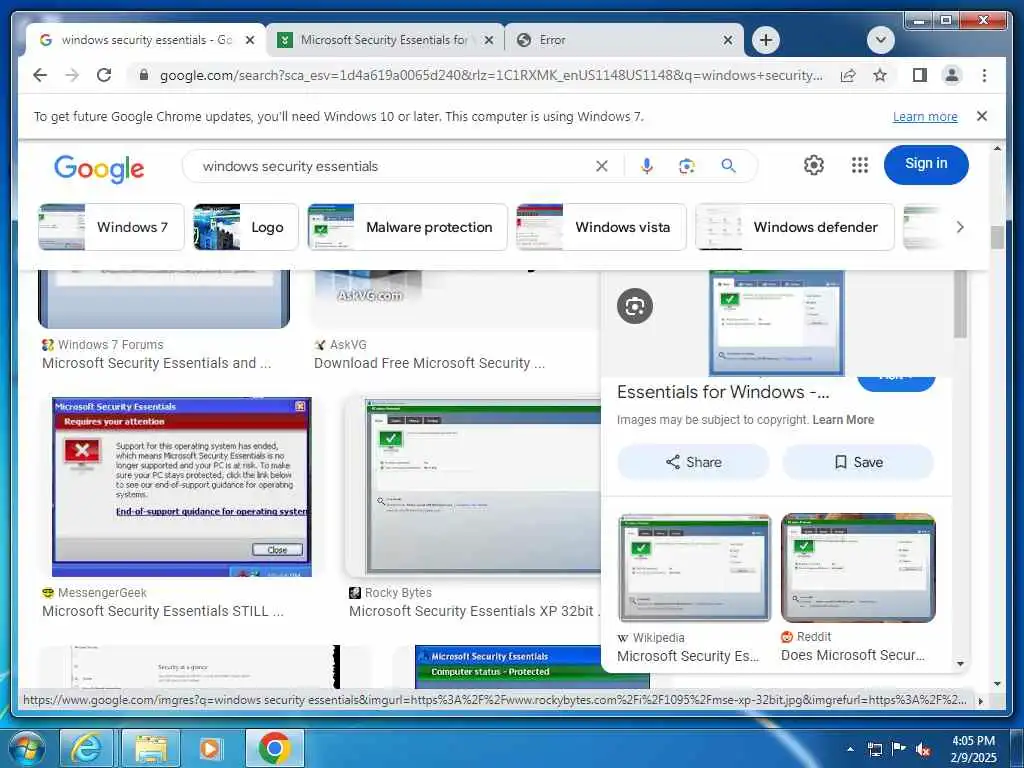Close the Error tab

tap(728, 40)
